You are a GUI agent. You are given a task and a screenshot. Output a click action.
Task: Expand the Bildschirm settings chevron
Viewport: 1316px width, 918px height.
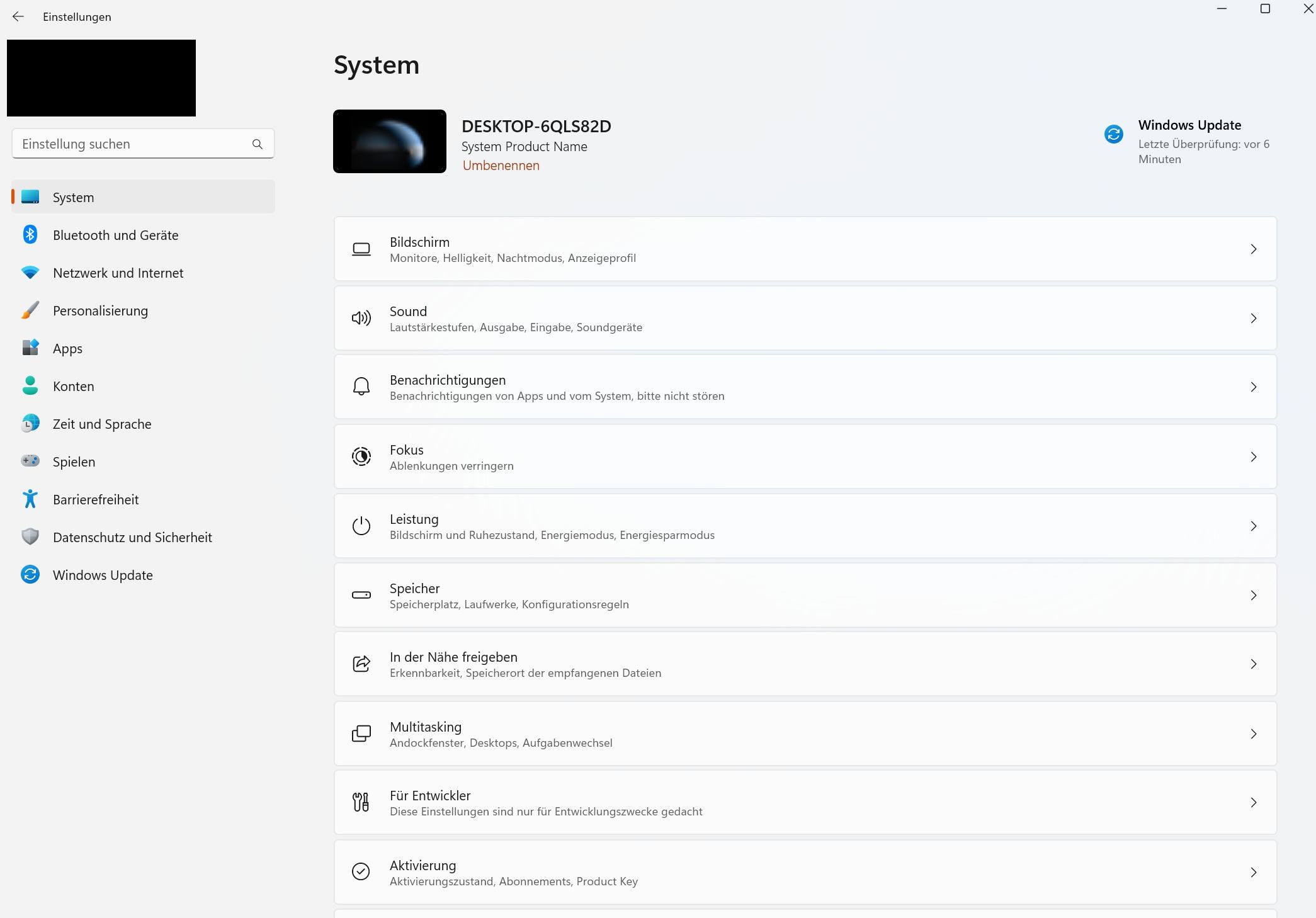tap(1253, 249)
